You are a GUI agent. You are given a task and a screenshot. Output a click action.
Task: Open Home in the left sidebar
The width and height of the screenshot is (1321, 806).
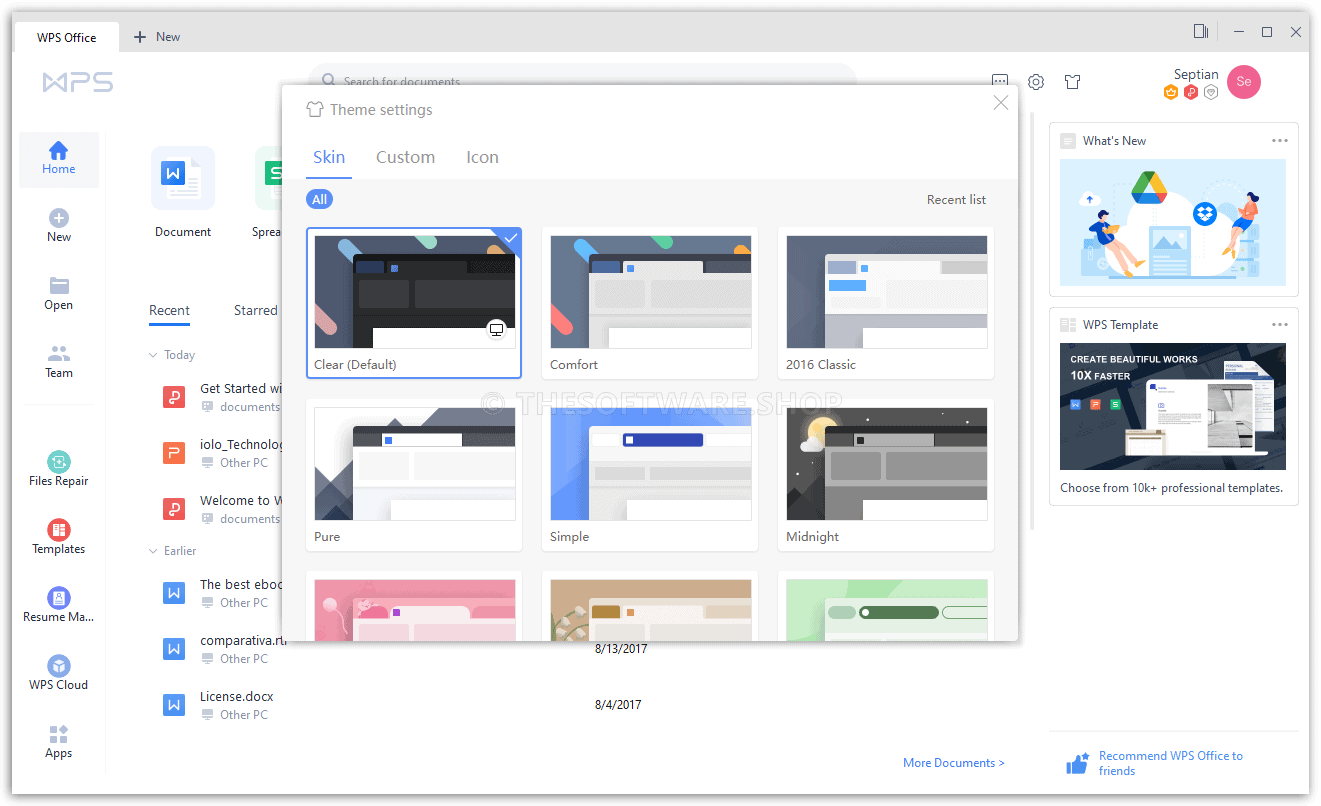58,159
